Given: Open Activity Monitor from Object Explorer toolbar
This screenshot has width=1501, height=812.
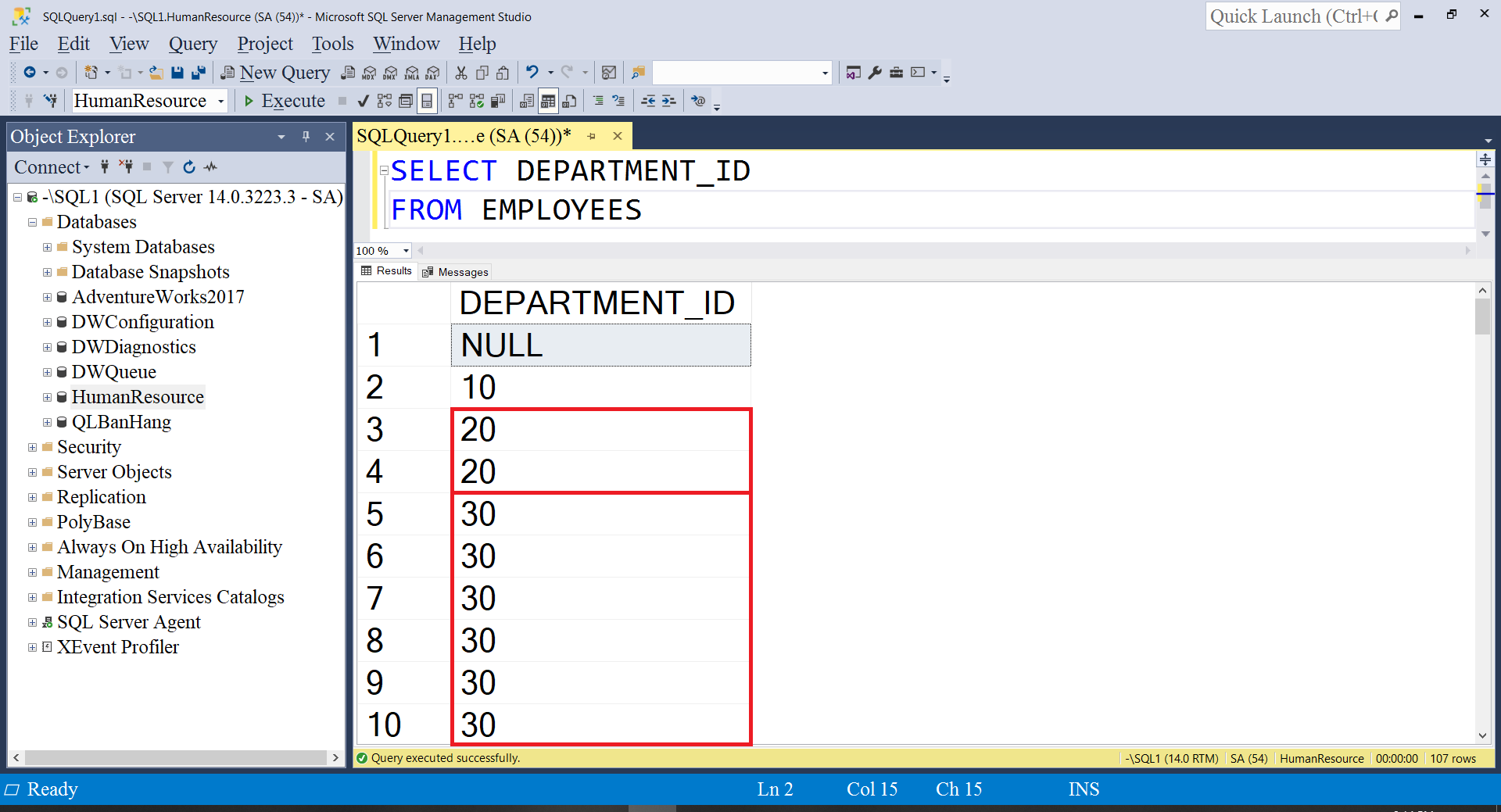Looking at the screenshot, I should click(x=211, y=166).
